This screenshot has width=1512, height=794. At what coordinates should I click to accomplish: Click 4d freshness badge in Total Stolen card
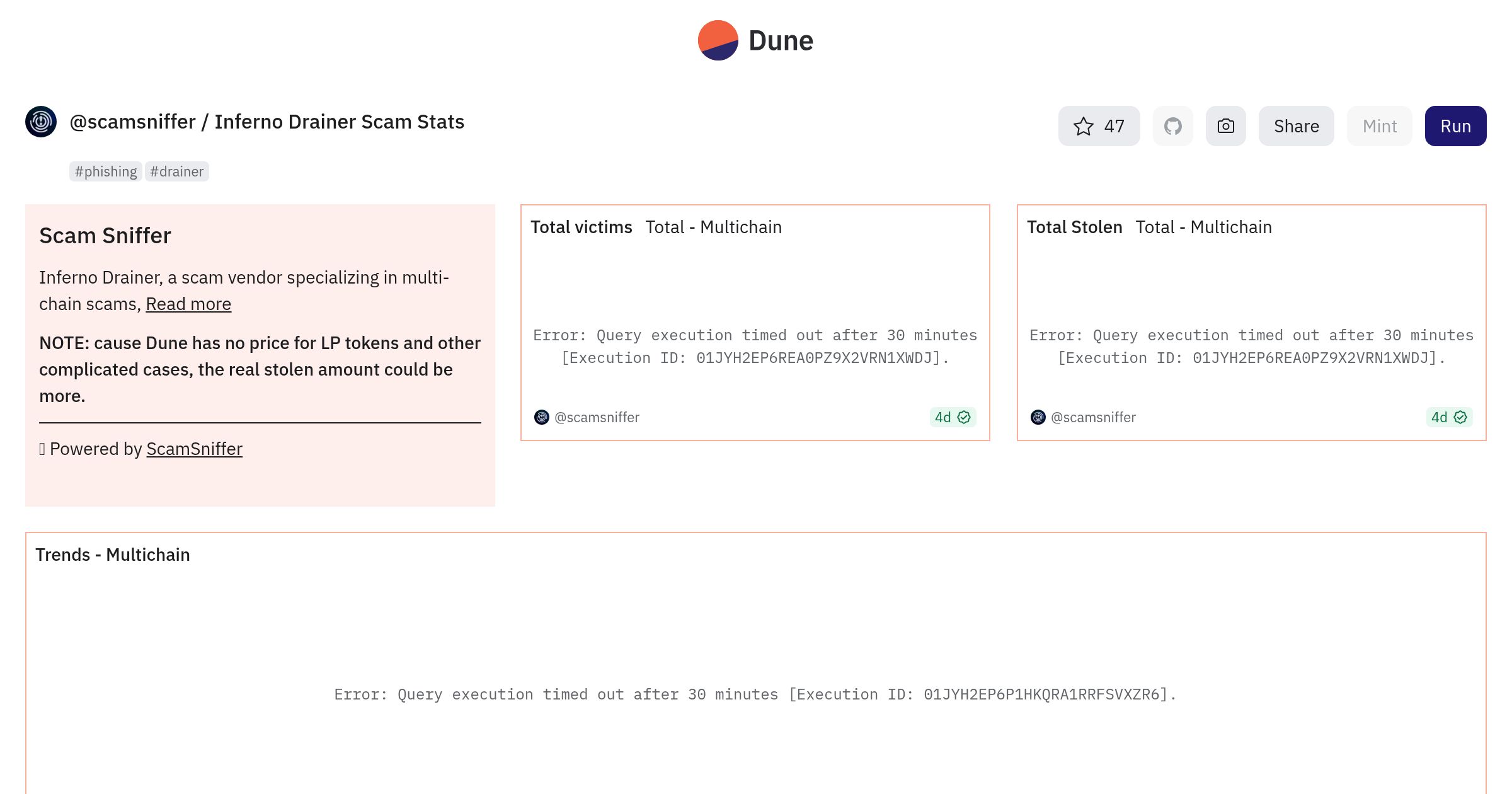click(1449, 417)
